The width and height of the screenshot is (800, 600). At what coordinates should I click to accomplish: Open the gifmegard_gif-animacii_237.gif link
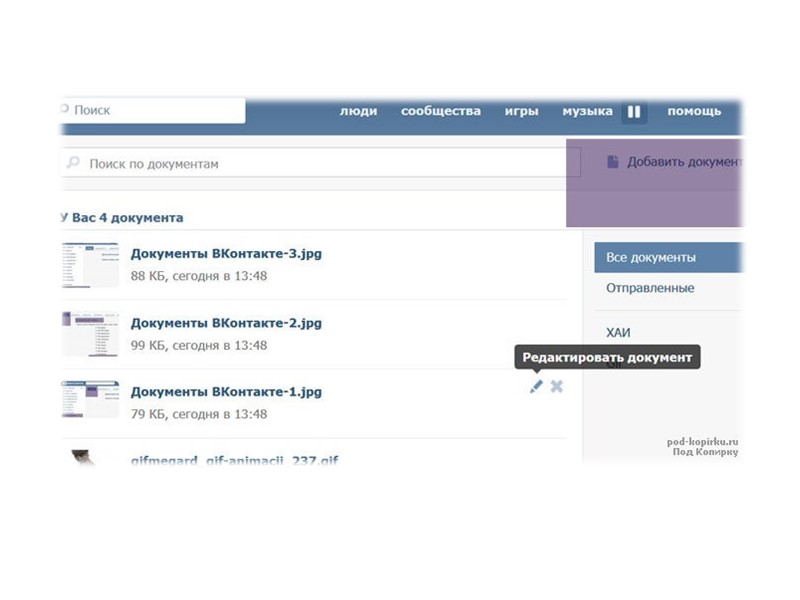(235, 460)
